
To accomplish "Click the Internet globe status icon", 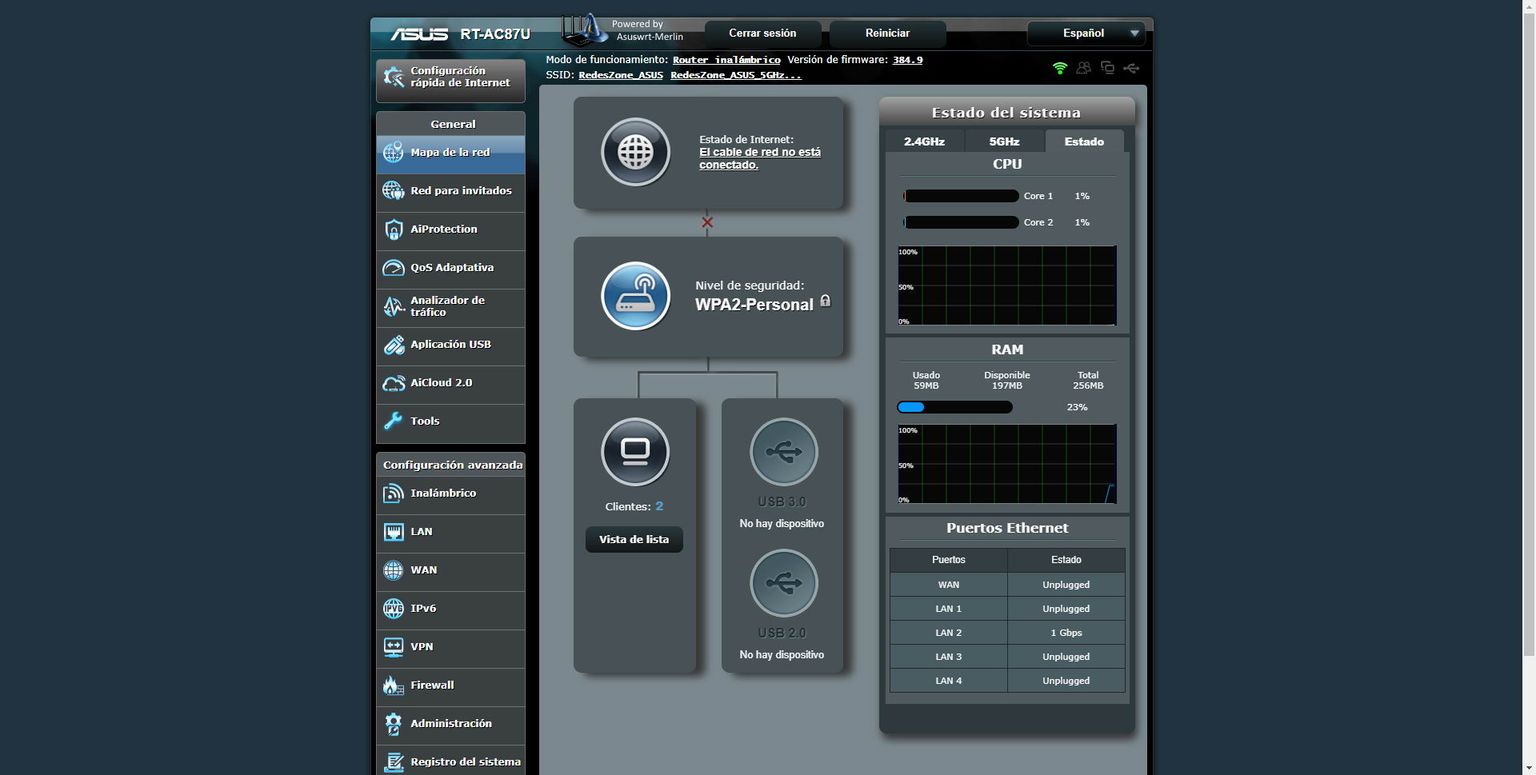I will 635,152.
